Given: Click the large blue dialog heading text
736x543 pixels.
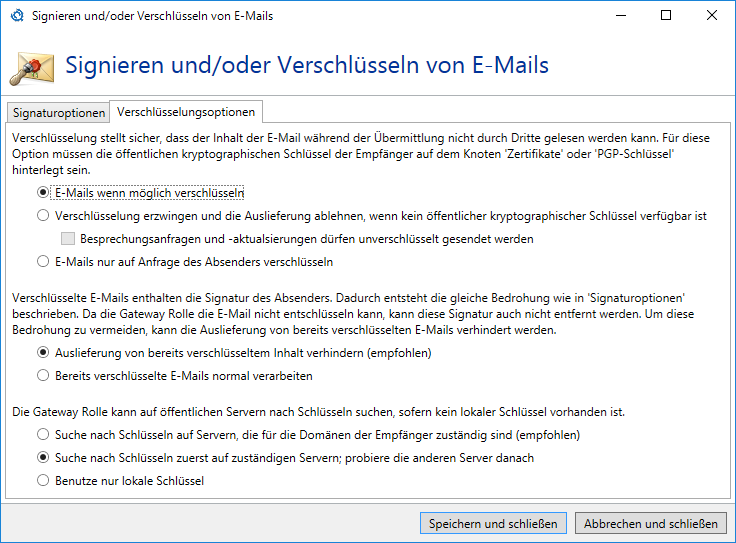Looking at the screenshot, I should [x=307, y=66].
